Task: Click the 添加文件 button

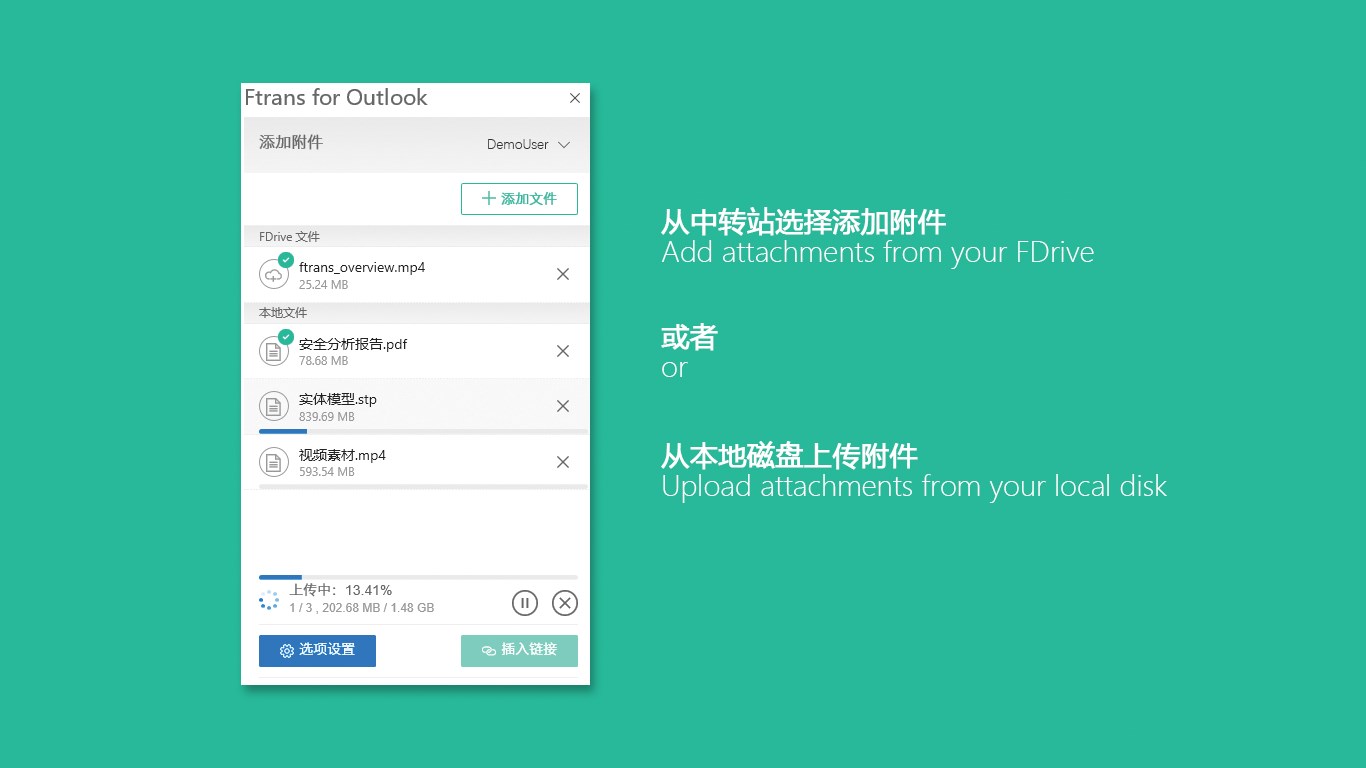Action: coord(519,199)
